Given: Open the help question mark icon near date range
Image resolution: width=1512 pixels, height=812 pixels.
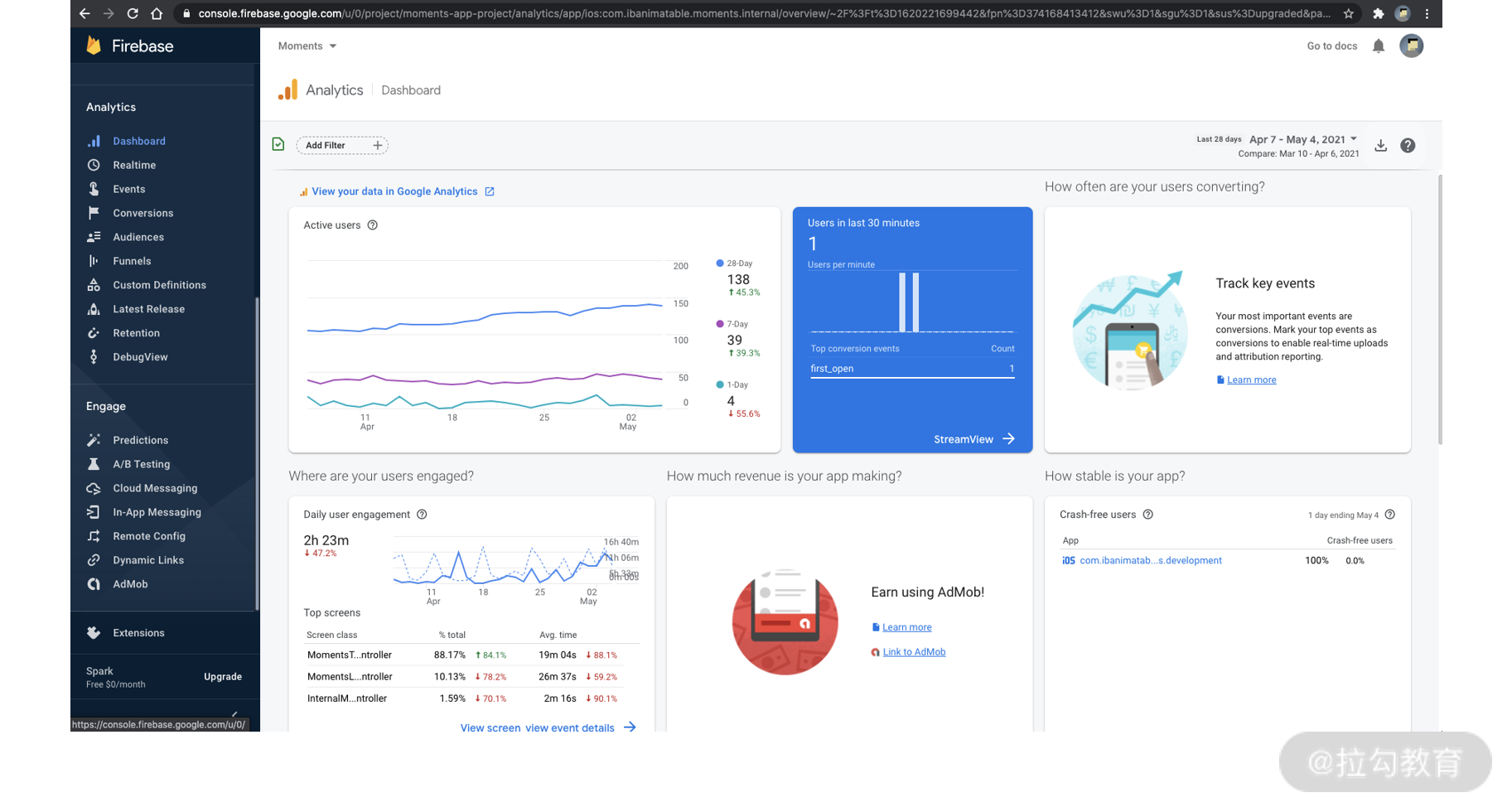Looking at the screenshot, I should point(1408,146).
